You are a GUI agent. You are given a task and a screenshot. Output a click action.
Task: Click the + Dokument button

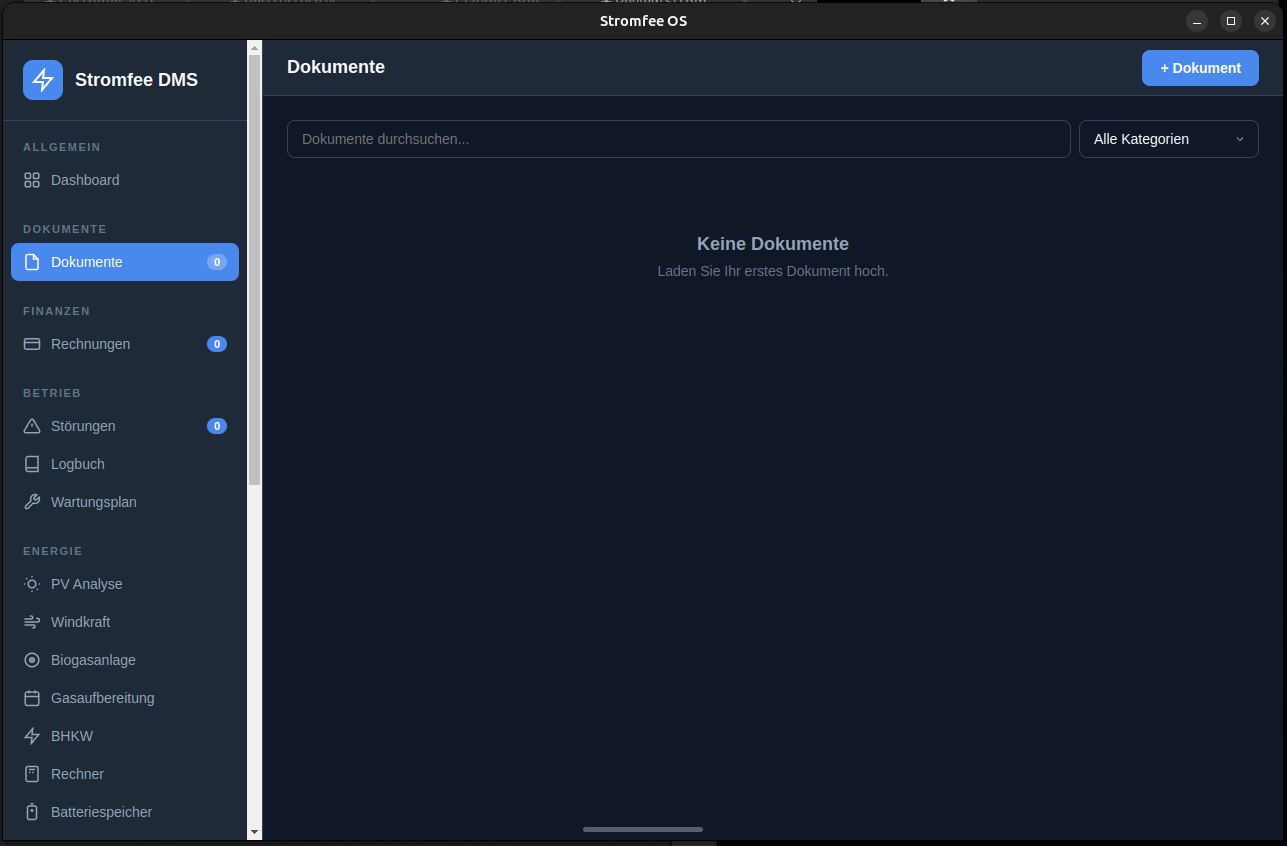click(1200, 68)
